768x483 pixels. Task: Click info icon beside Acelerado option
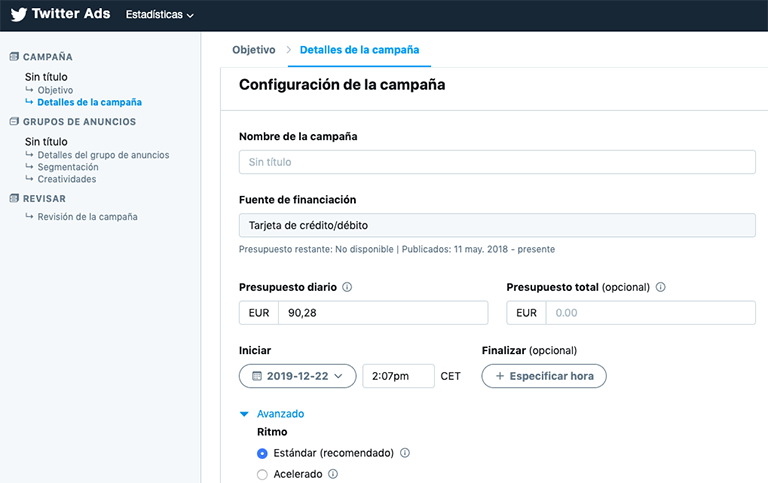coord(333,474)
